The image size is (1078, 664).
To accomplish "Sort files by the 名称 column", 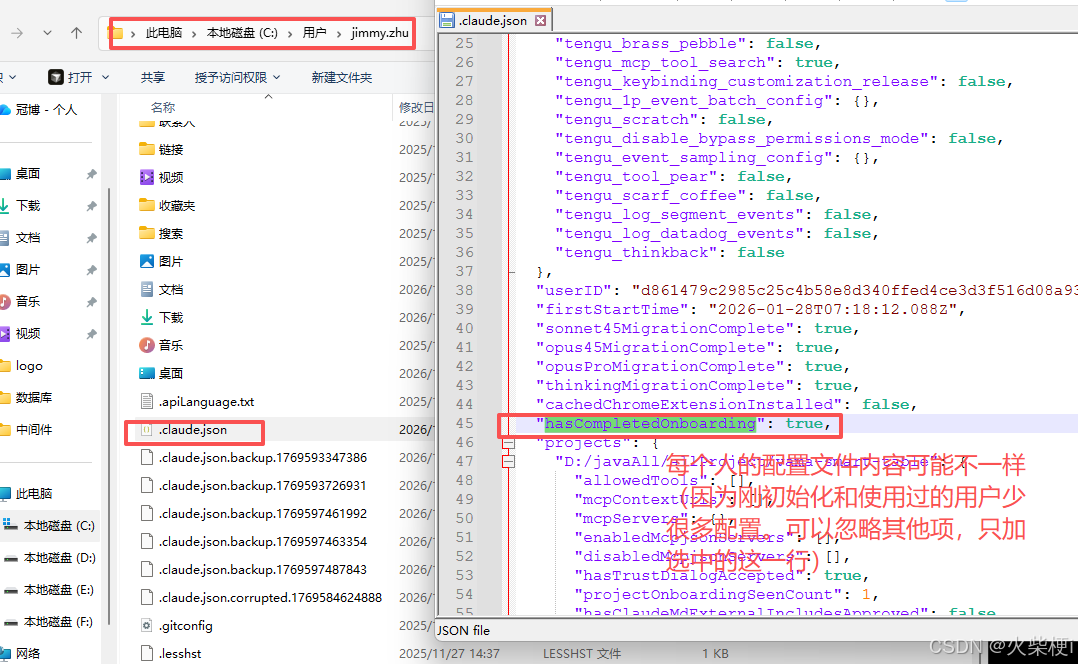I will [163, 107].
